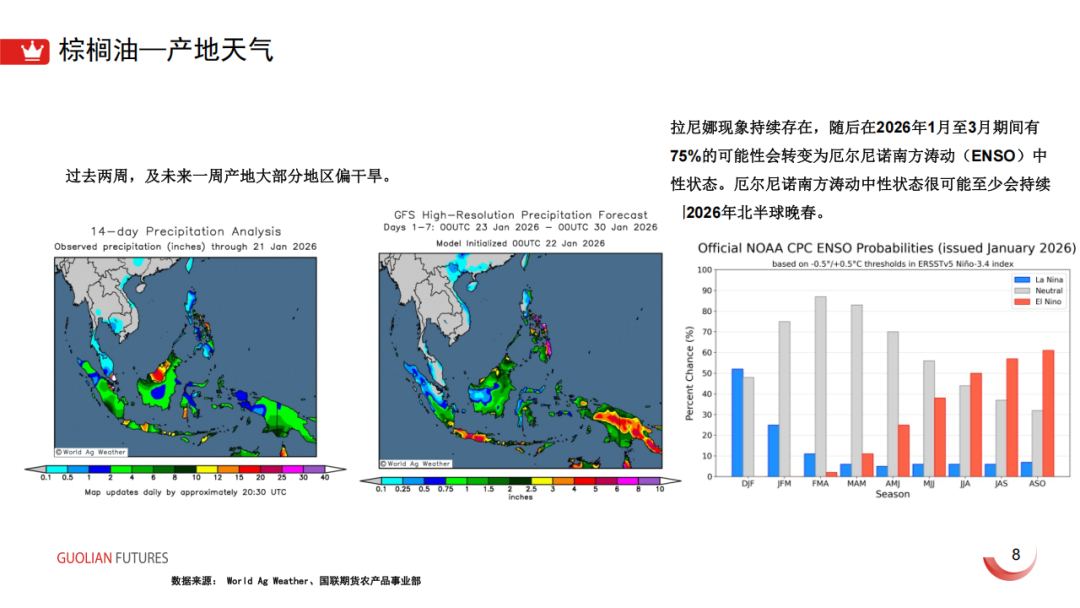This screenshot has width=1080, height=608.
Task: Click the red ASO El Nino bar
Action: [1048, 413]
